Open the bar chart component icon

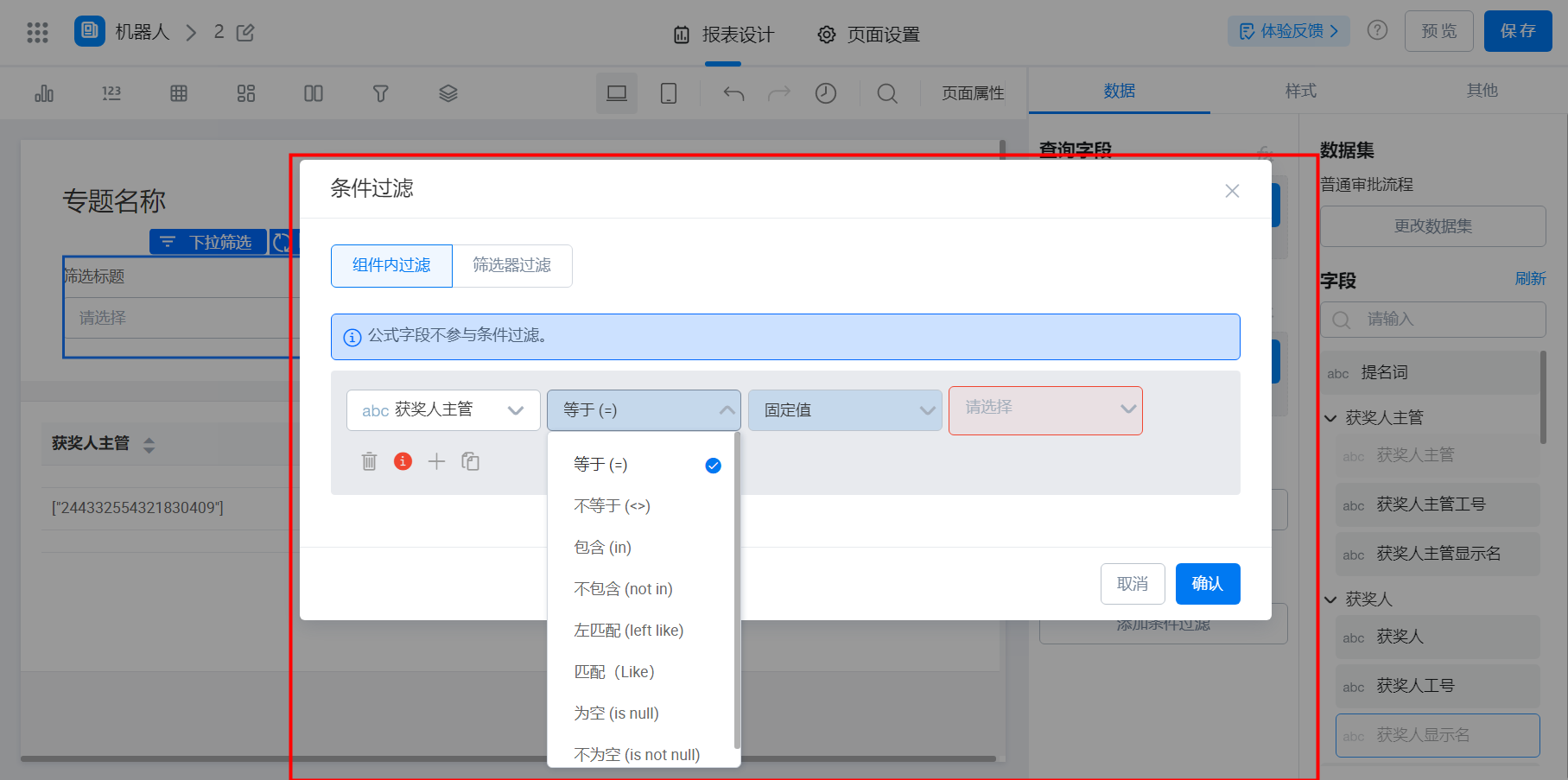tap(44, 93)
